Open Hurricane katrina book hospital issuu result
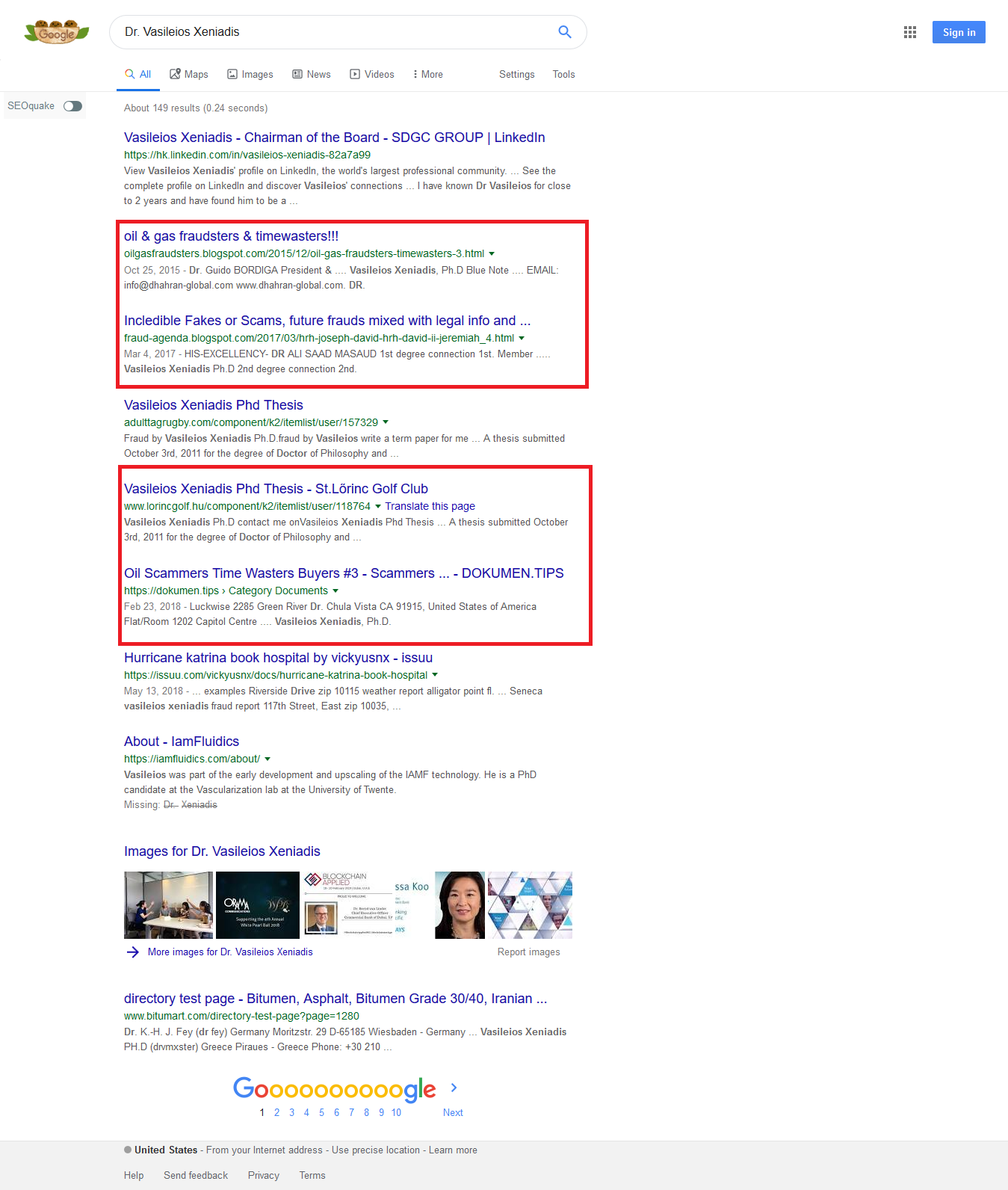 (278, 658)
